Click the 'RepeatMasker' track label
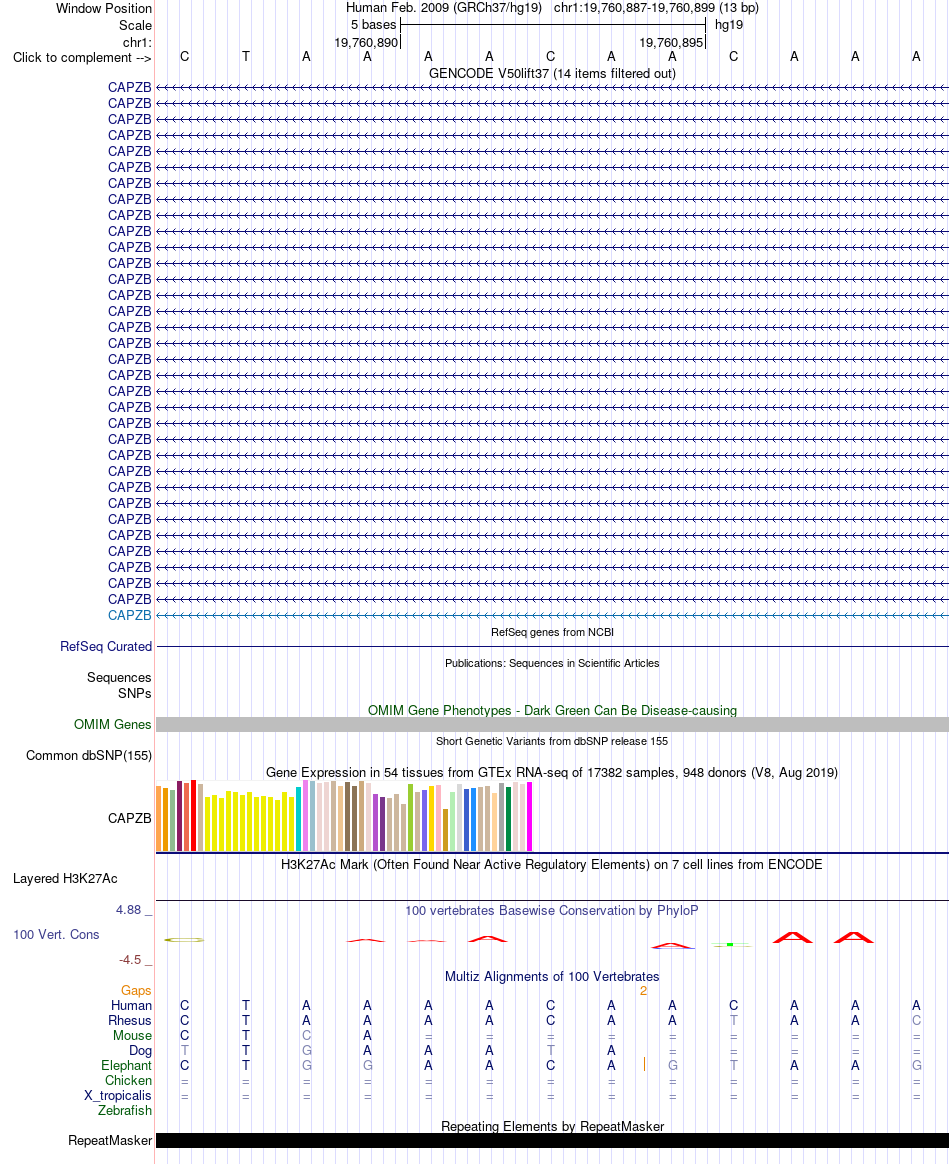This screenshot has width=950, height=1164. (110, 1141)
